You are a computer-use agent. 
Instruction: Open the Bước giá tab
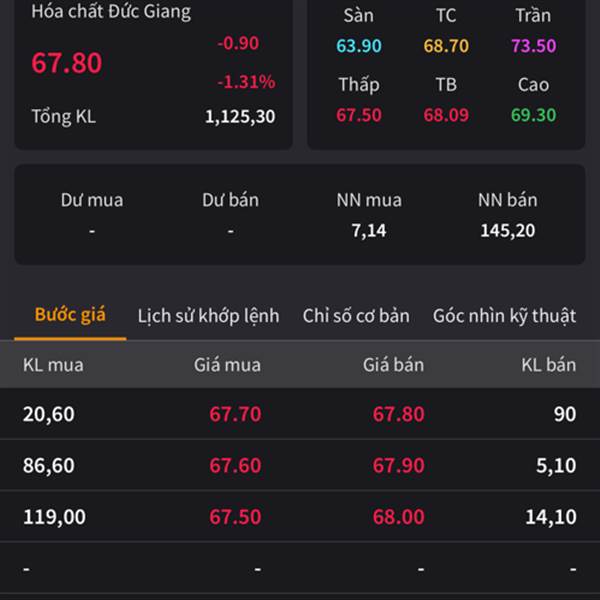click(x=70, y=315)
